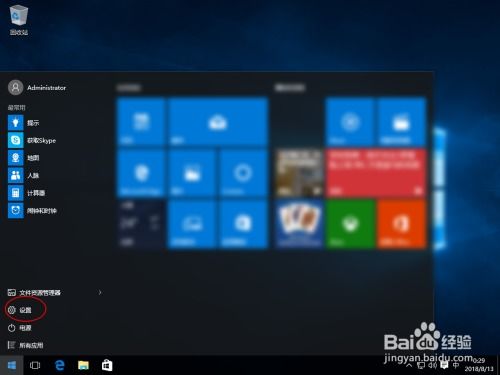Click the 电源 power option
The width and height of the screenshot is (500, 375).
[x=19, y=328]
